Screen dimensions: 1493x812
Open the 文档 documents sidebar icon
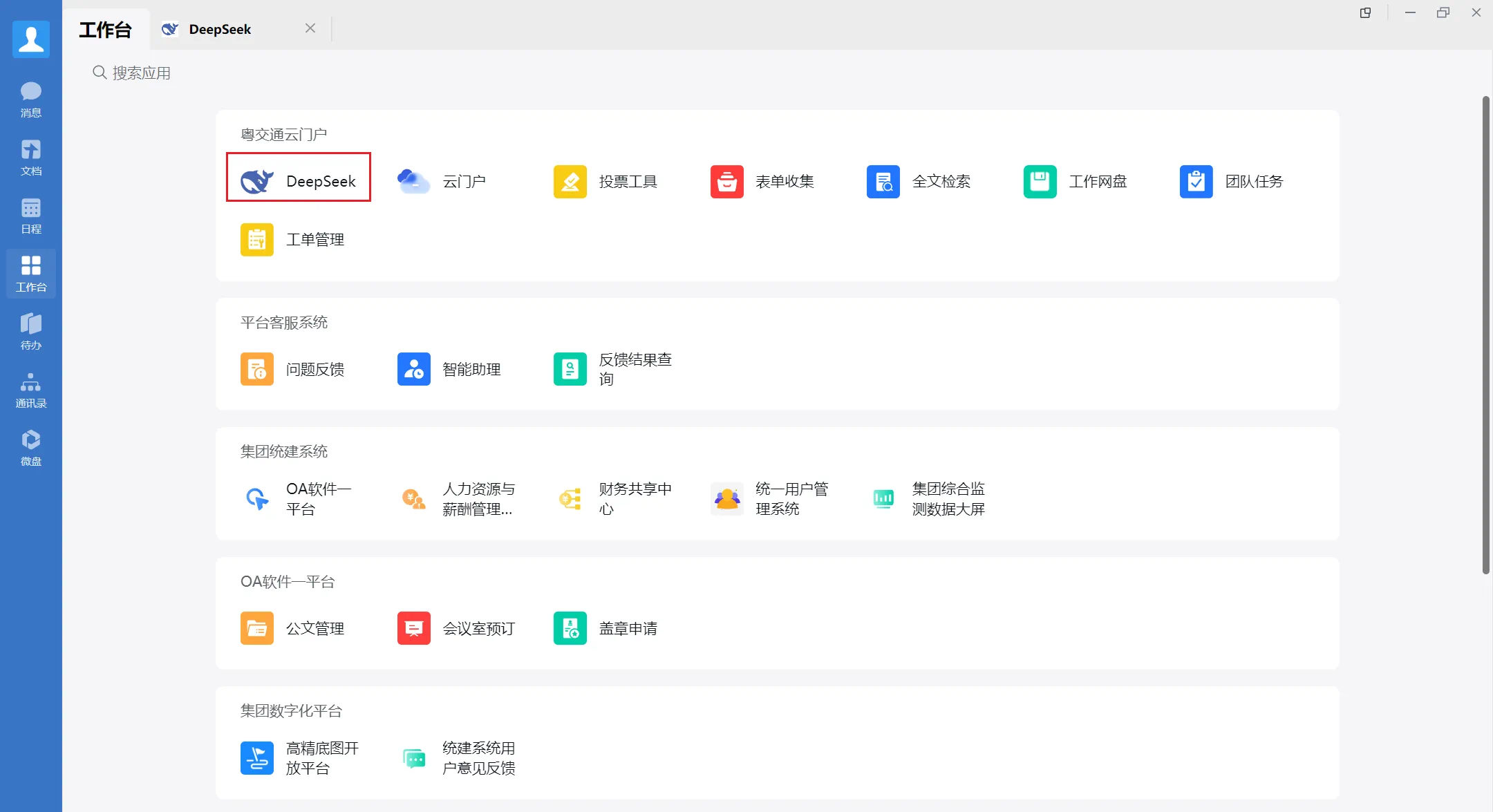point(31,157)
